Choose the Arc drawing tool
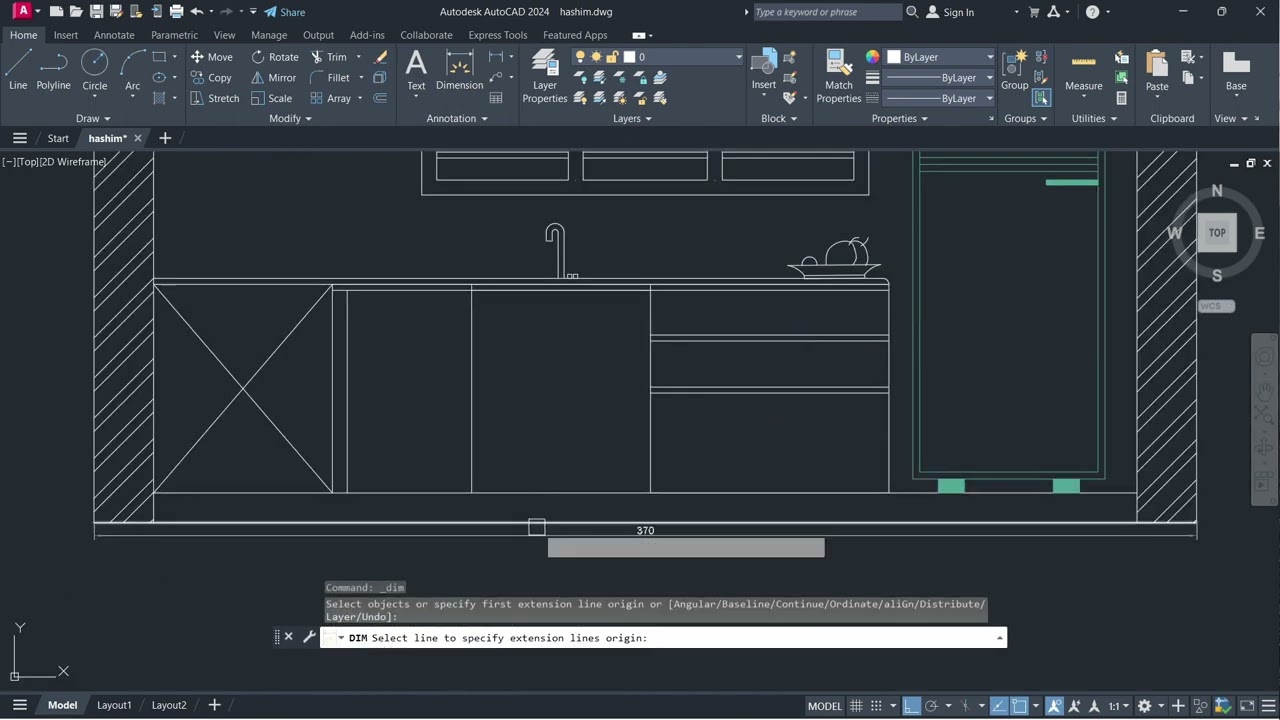This screenshot has width=1280, height=720. click(x=132, y=70)
